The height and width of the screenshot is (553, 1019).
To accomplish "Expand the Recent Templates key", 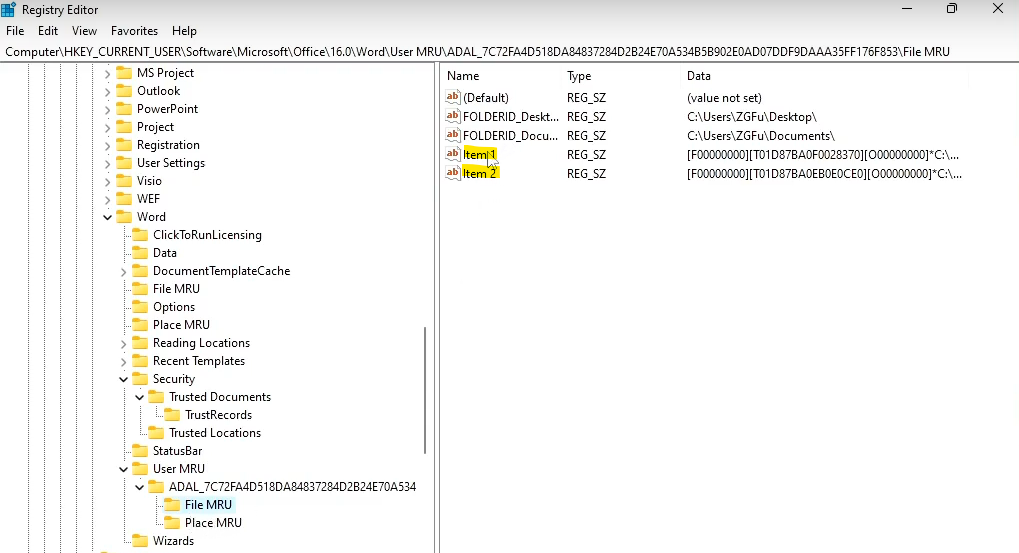I will (x=123, y=361).
